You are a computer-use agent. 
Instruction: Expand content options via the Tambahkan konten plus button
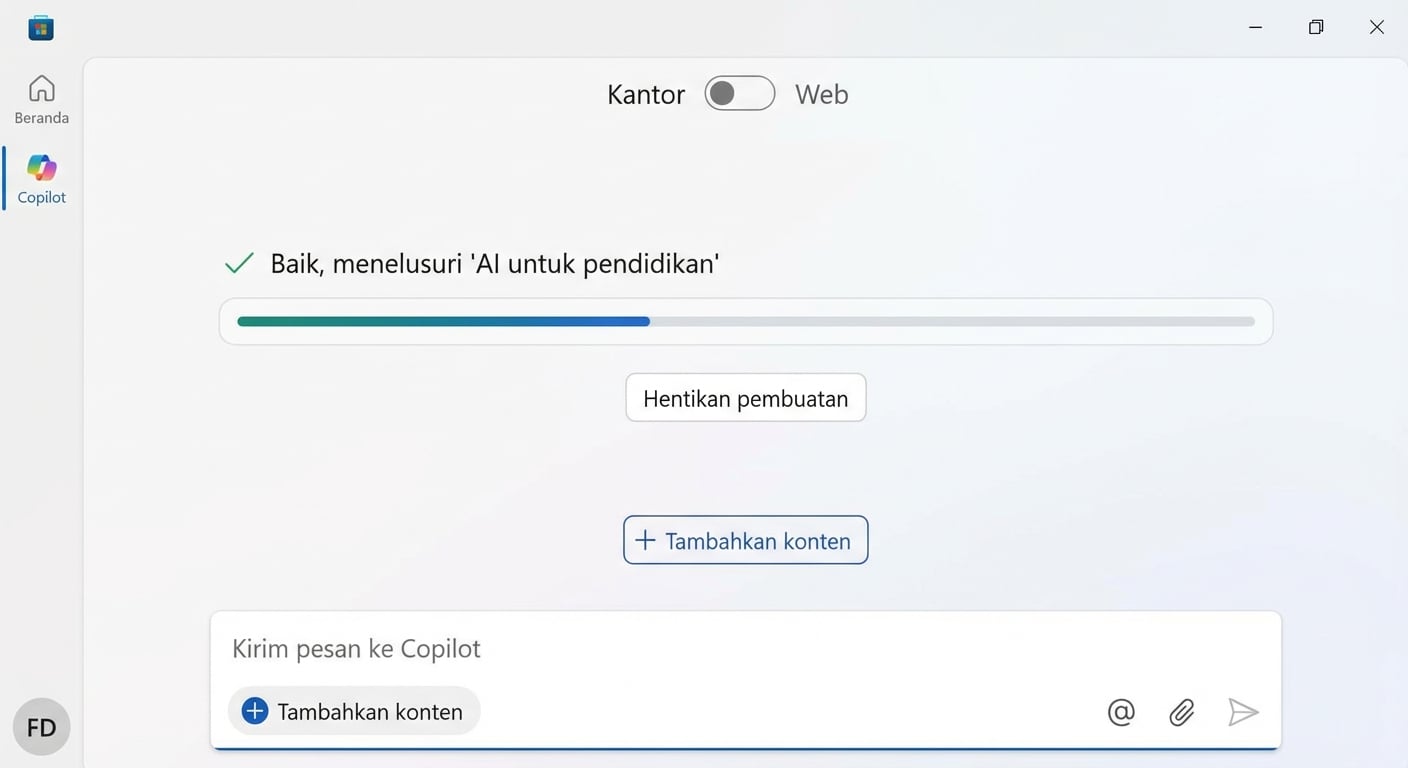pos(745,540)
